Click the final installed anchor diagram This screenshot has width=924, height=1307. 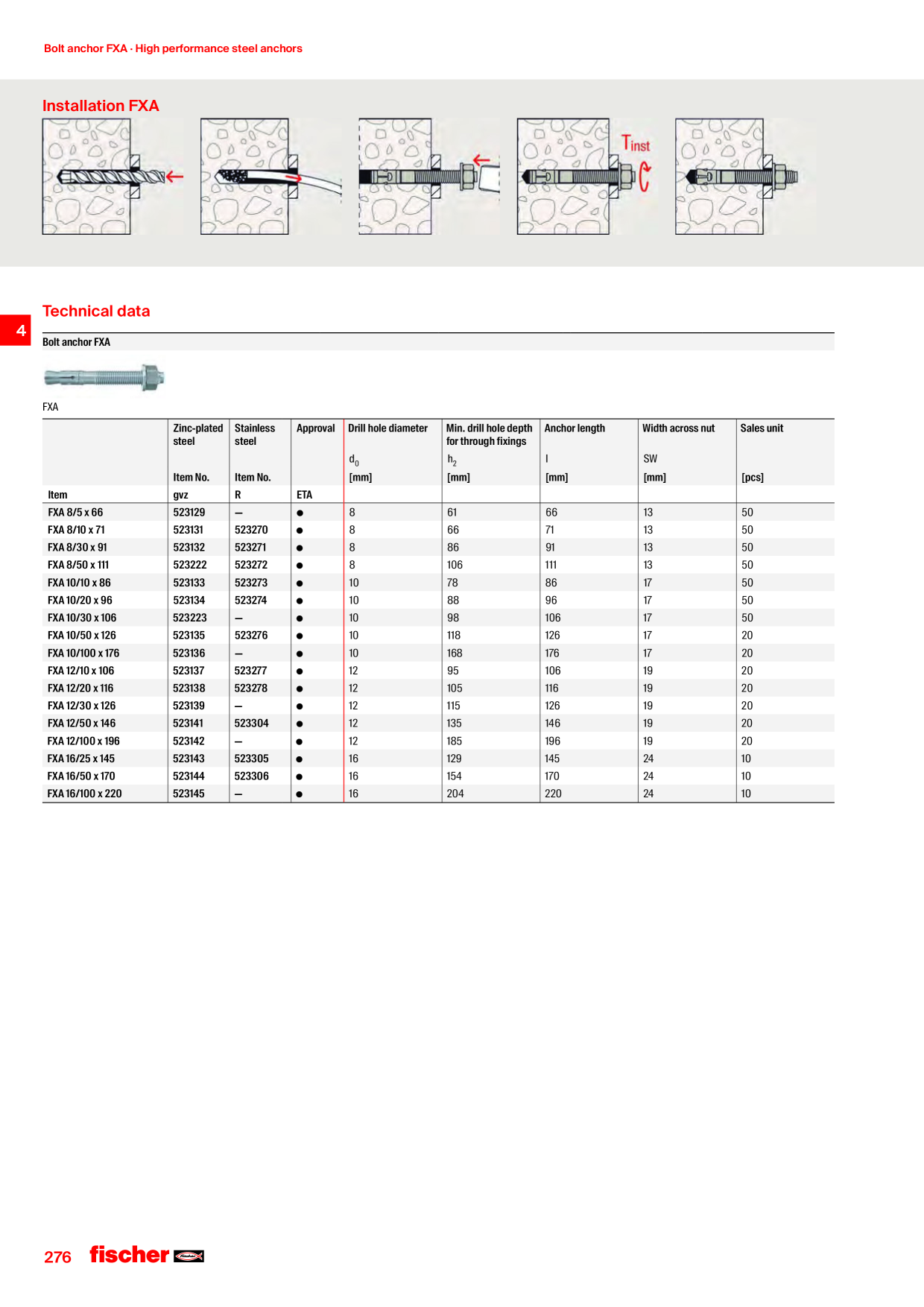[738, 177]
